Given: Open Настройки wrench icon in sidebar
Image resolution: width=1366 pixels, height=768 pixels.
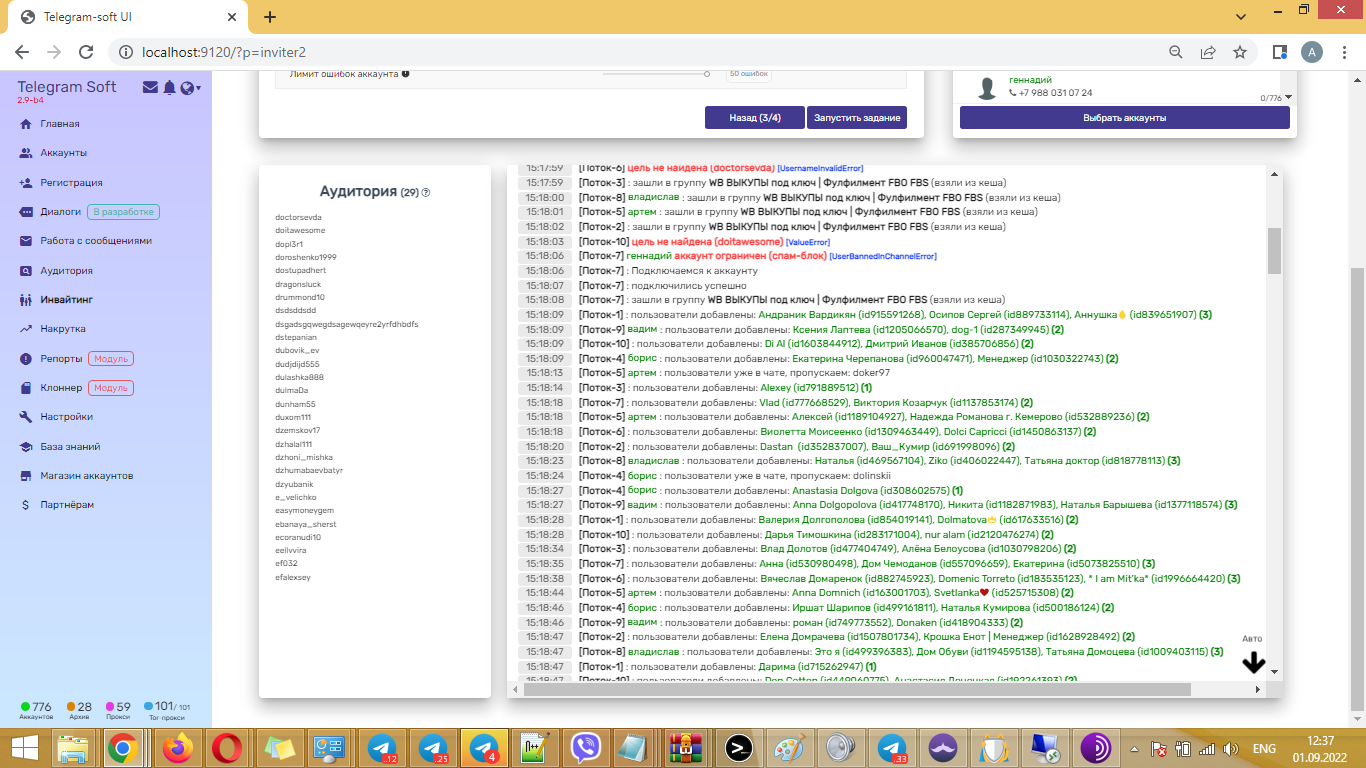Looking at the screenshot, I should 26,417.
